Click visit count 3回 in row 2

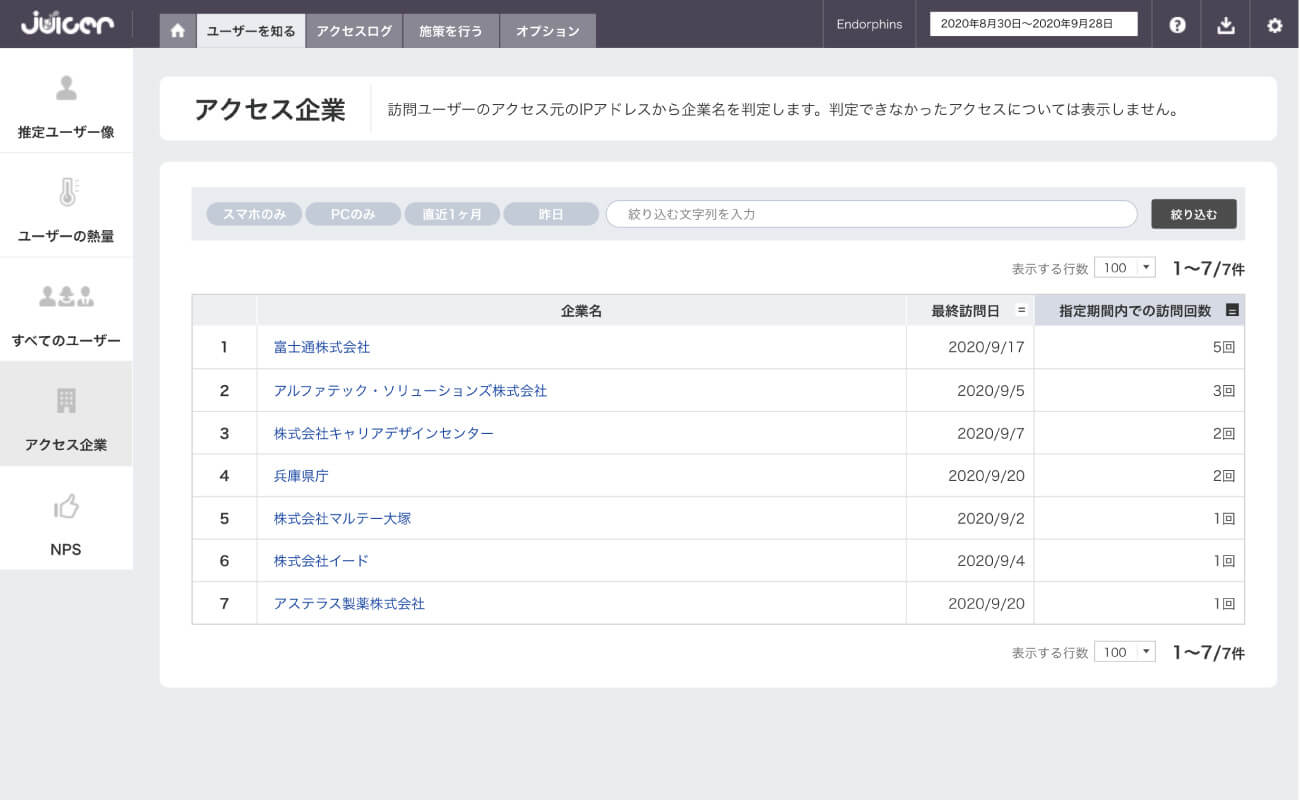[x=1224, y=391]
